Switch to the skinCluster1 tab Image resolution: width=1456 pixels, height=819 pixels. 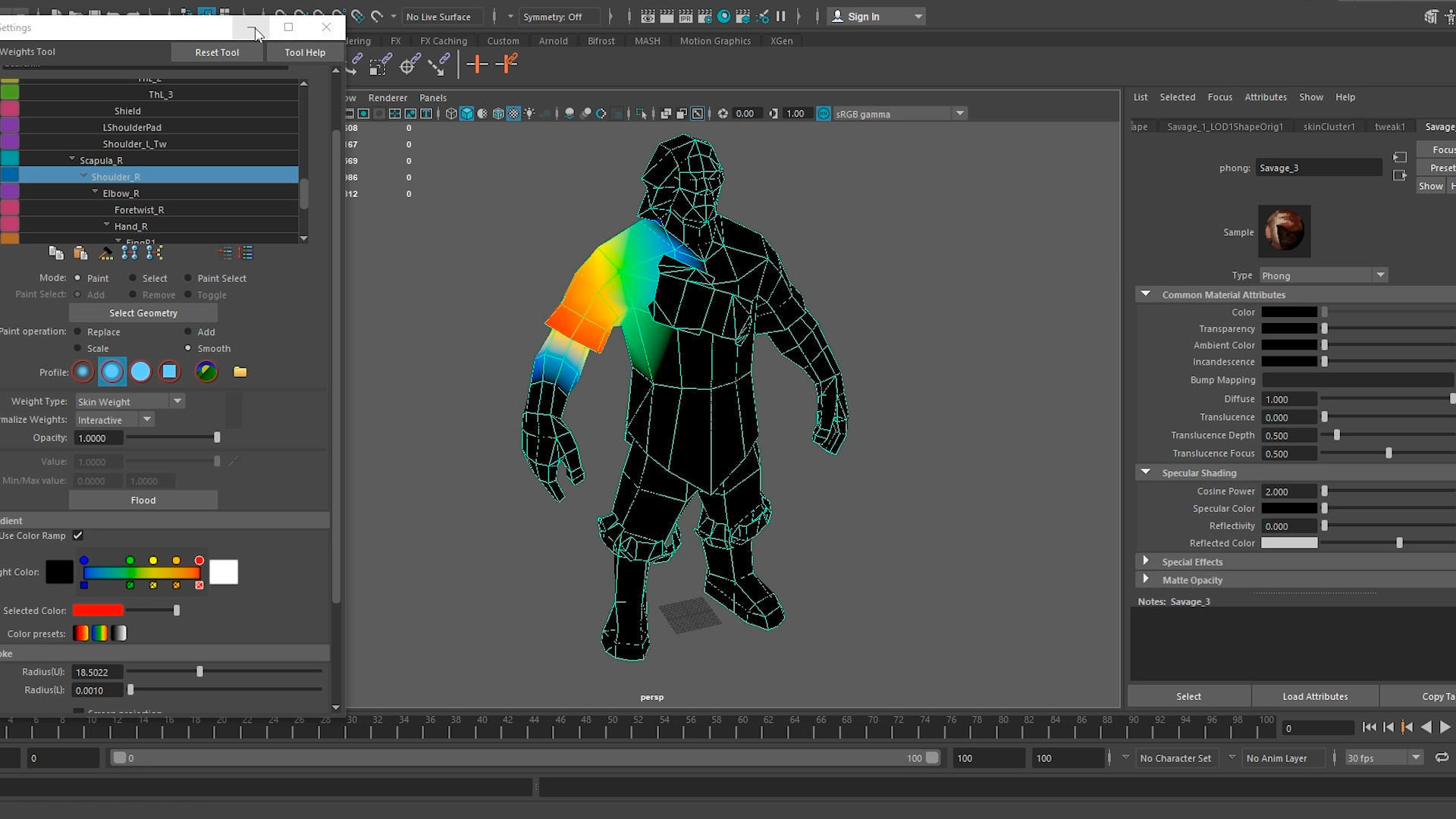(1329, 127)
